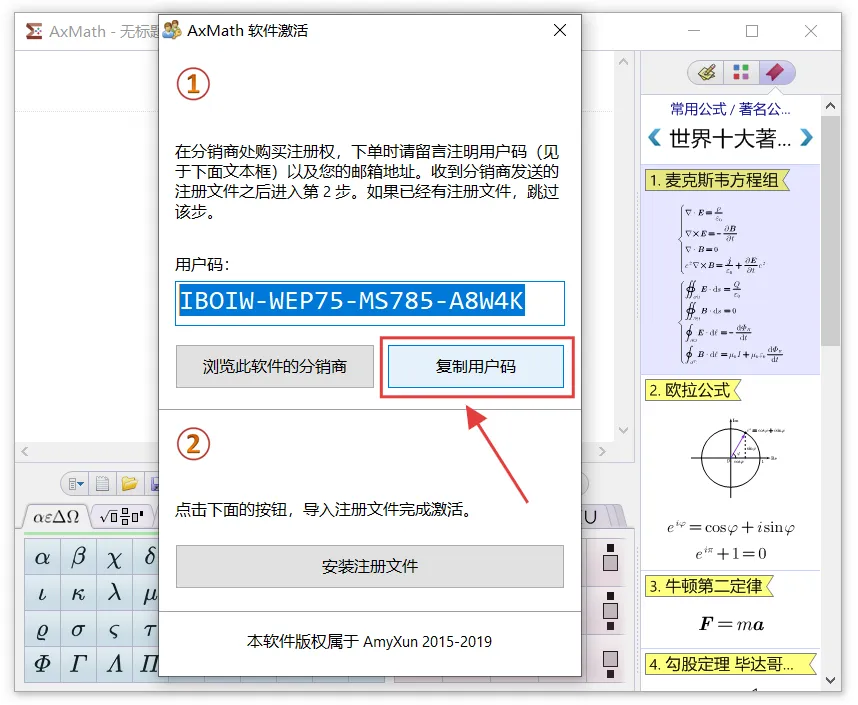Insert the alpha α symbol
Screen dimensions: 858x705
click(x=42, y=557)
